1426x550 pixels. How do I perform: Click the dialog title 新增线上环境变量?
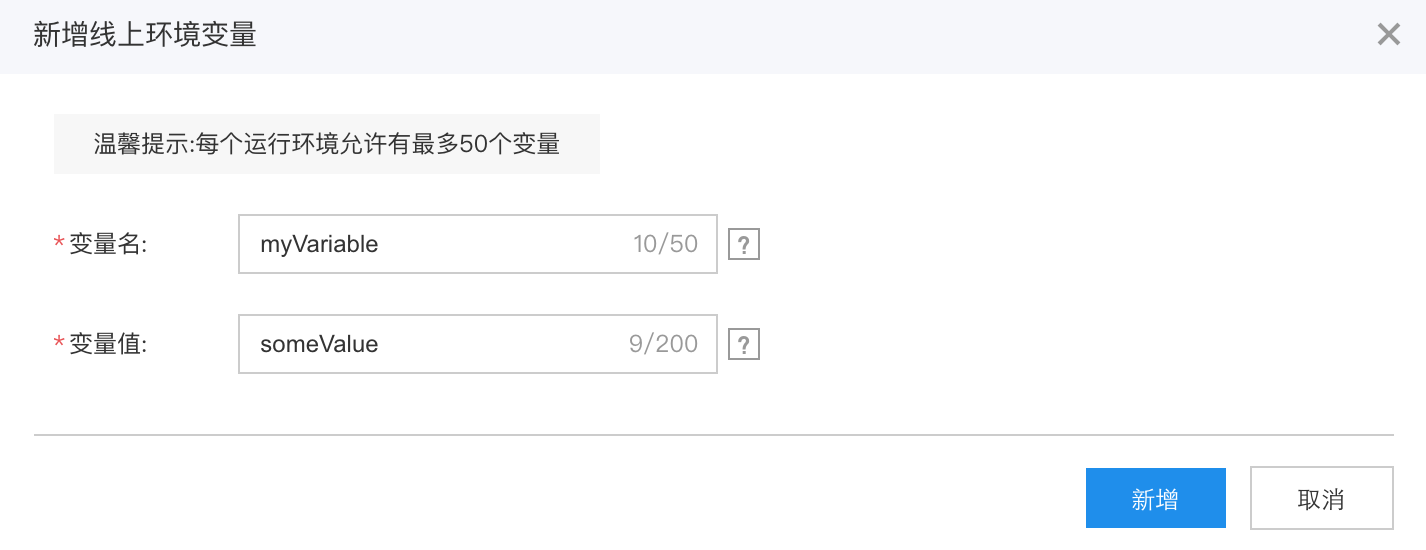coord(145,35)
